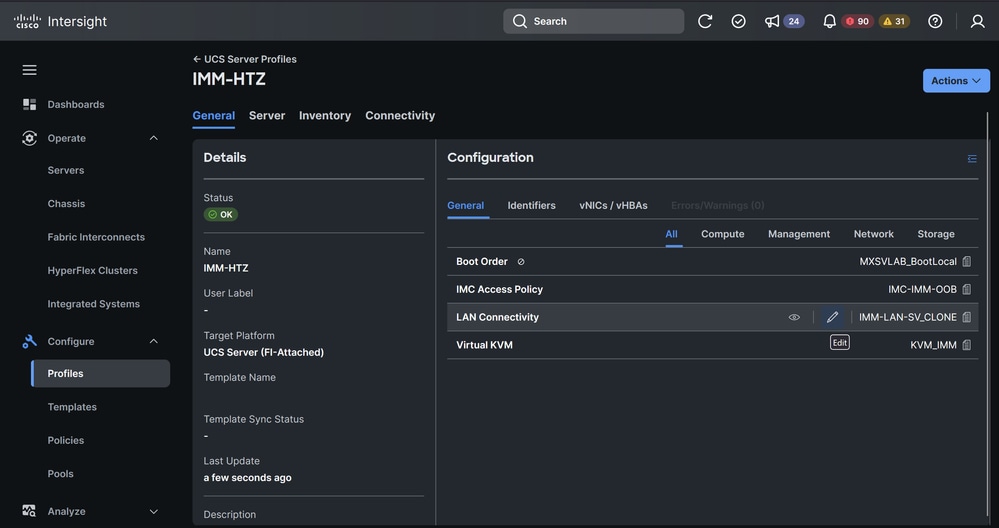This screenshot has height=528, width=999.
Task: Click the warning alarms badge showing 31
Action: click(x=895, y=21)
